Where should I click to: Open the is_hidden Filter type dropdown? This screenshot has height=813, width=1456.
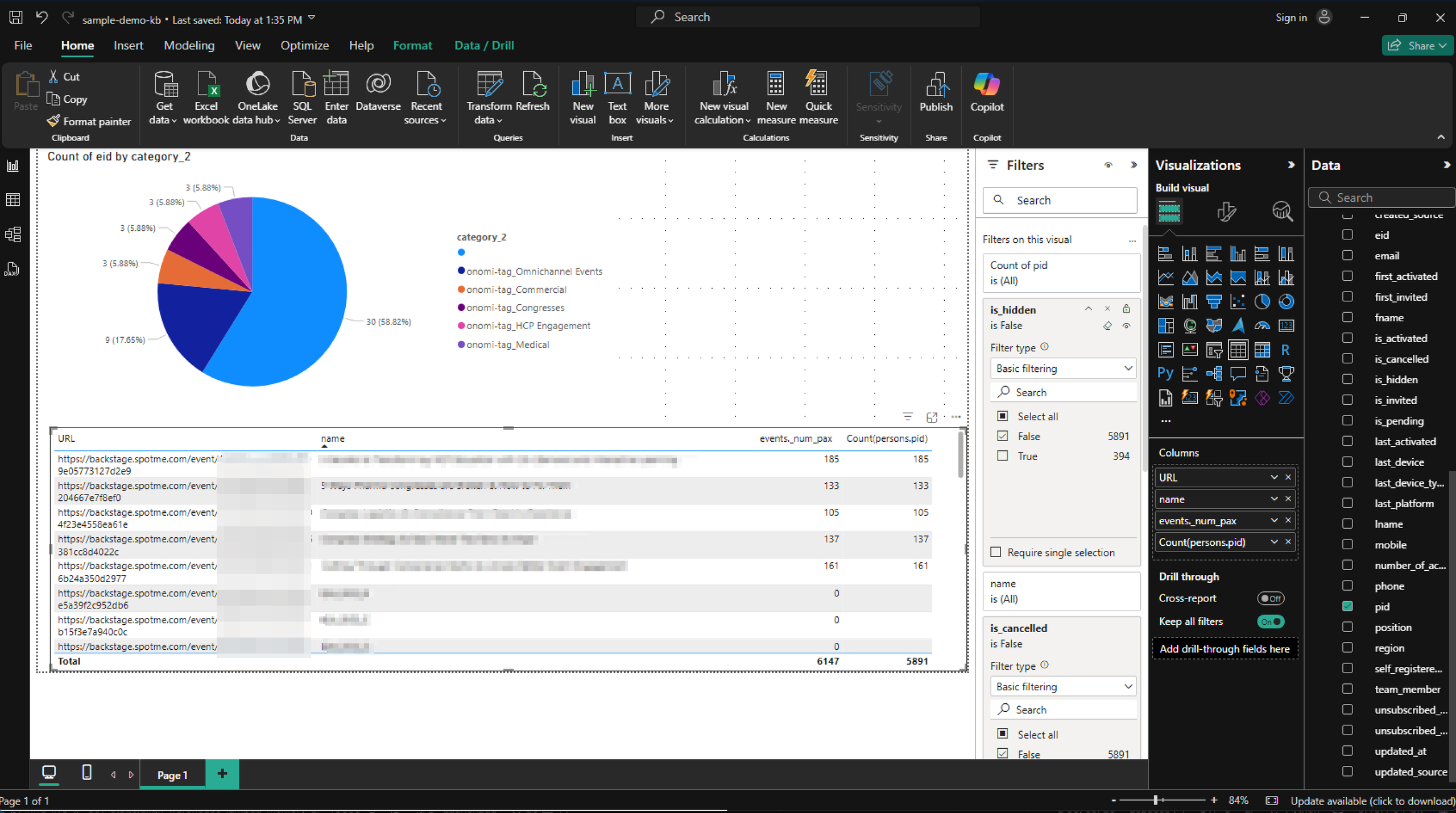(1063, 368)
